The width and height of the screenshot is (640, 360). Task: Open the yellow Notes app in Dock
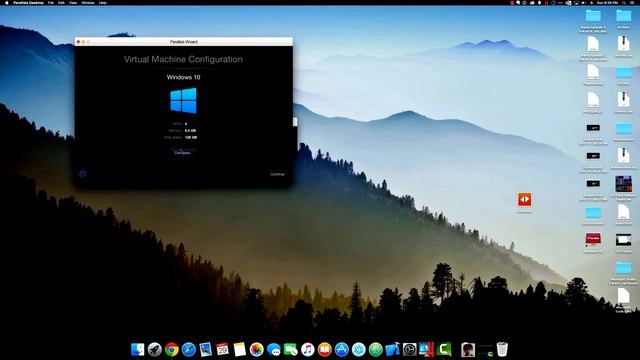pyautogui.click(x=240, y=350)
